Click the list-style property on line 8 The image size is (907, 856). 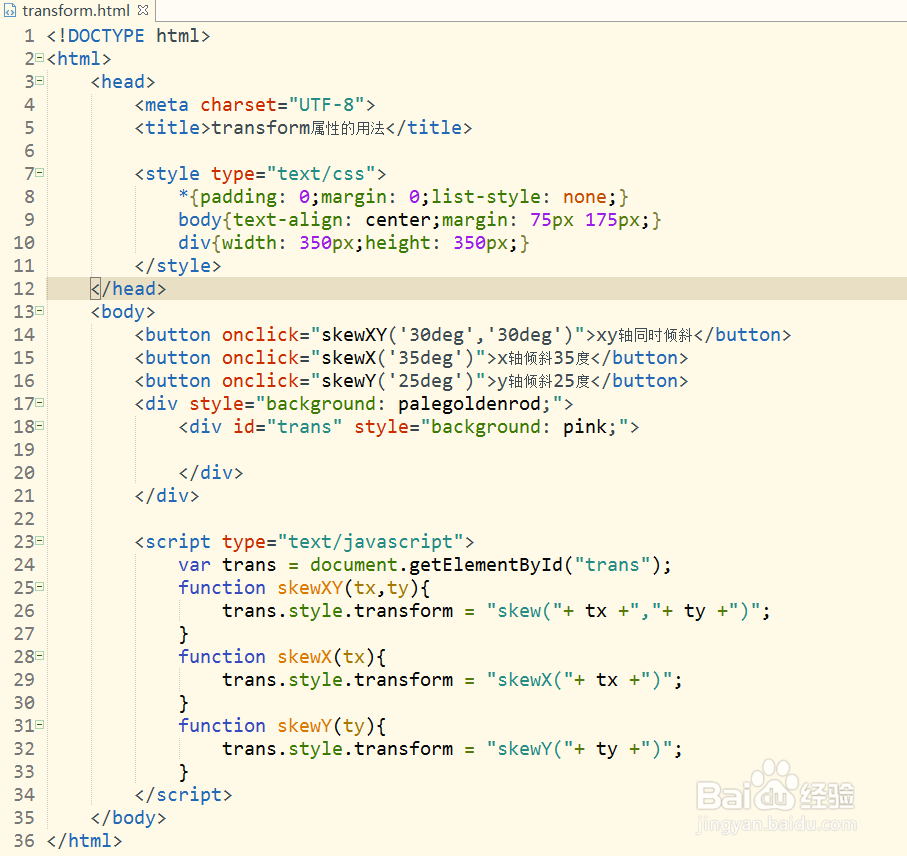coord(486,197)
